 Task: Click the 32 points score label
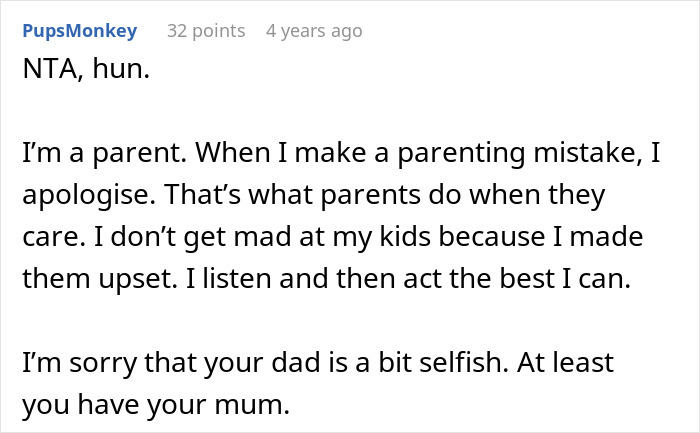click(205, 31)
